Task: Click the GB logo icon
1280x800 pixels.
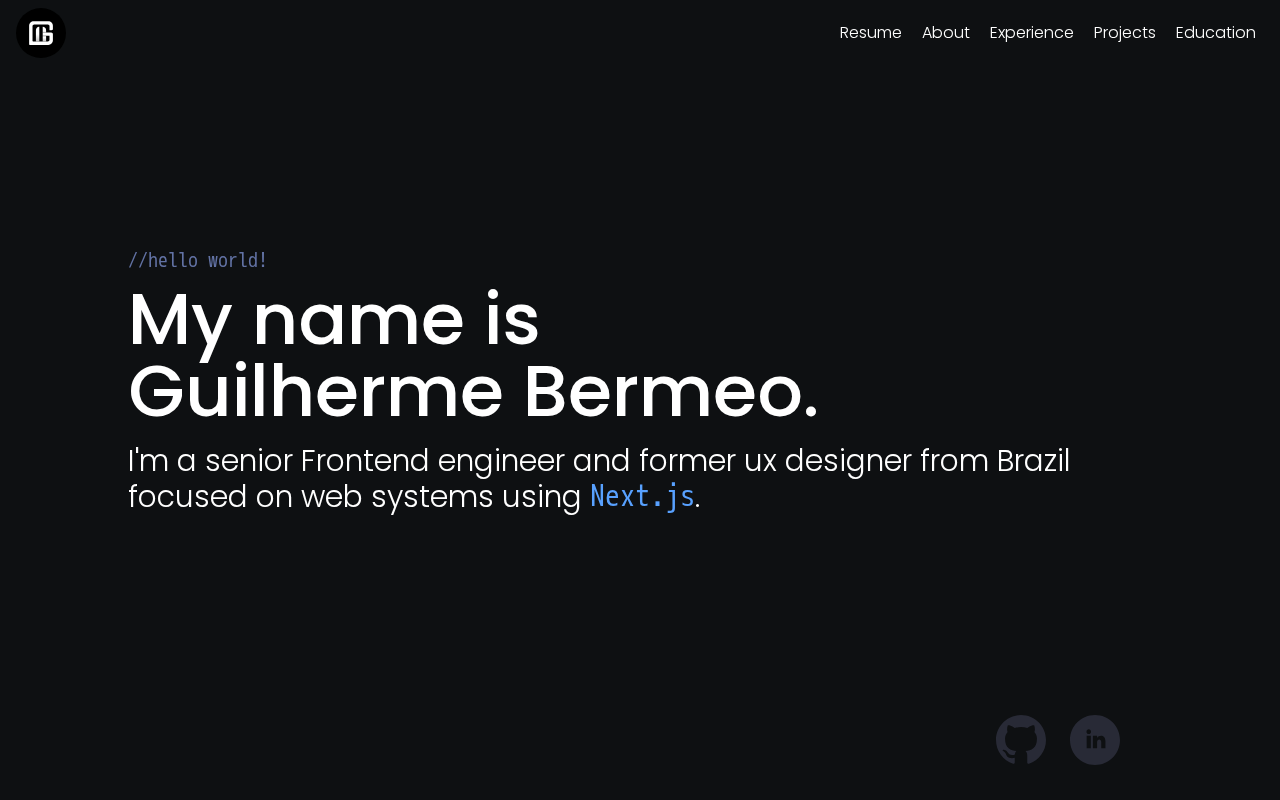Action: point(41,33)
